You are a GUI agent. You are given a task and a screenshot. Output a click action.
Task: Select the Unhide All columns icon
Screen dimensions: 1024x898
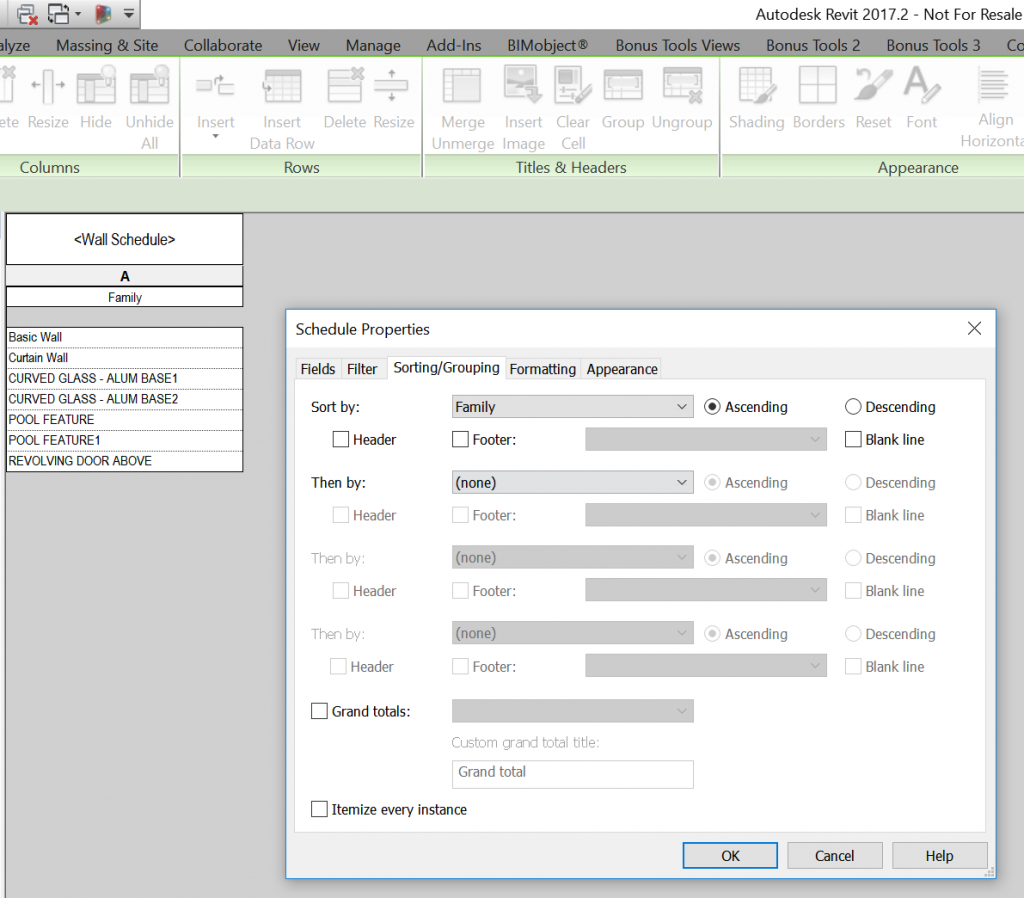pyautogui.click(x=149, y=97)
